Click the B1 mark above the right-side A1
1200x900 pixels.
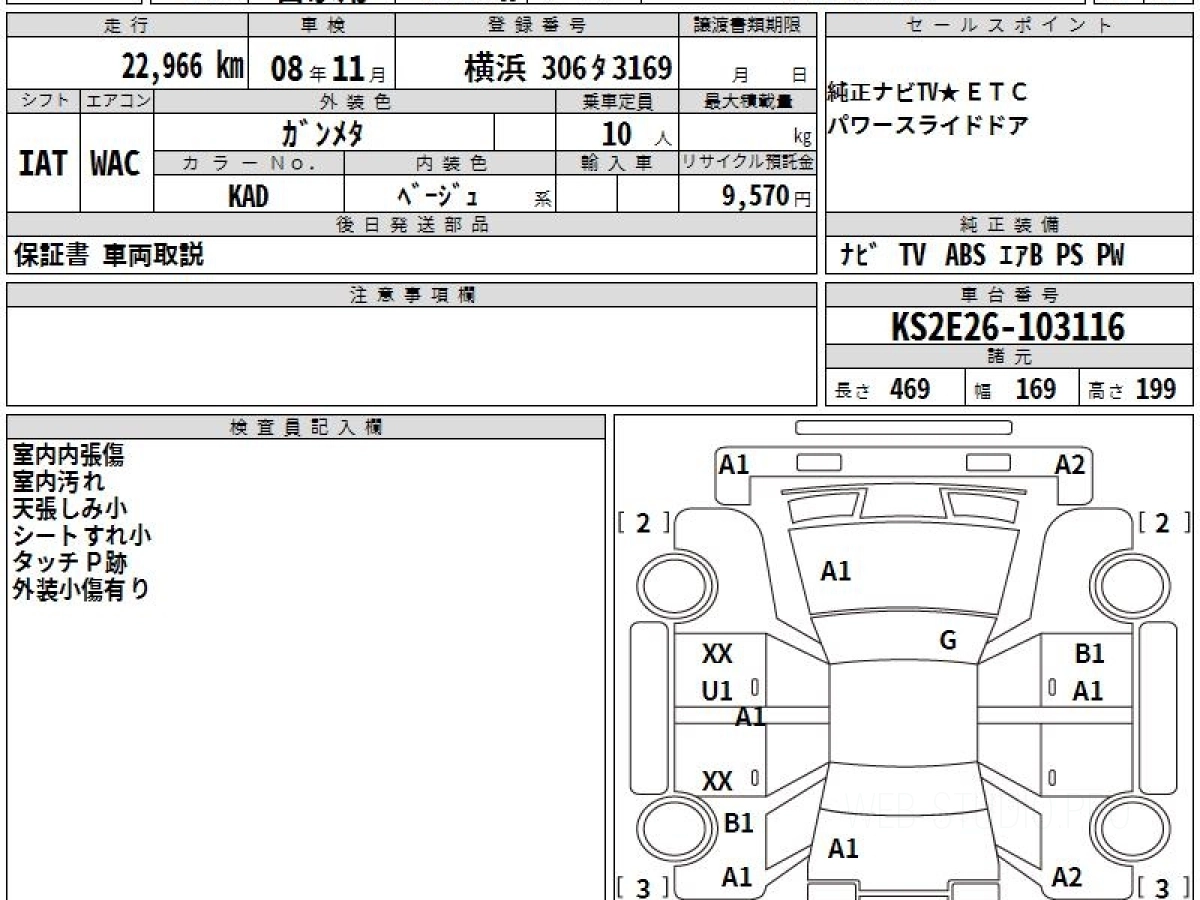point(1089,654)
